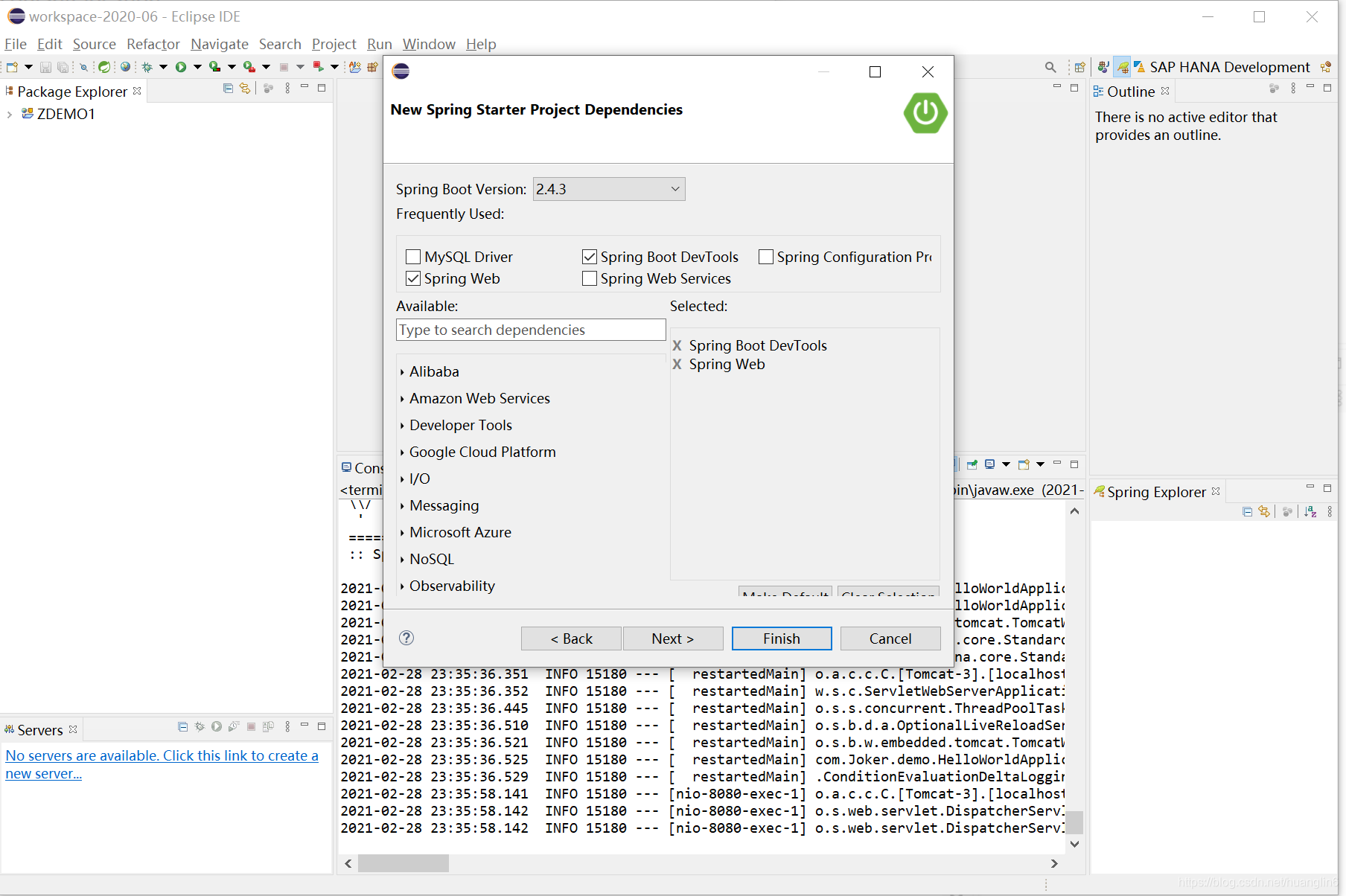Expand the Developer Tools category
This screenshot has width=1346, height=896.
(x=402, y=426)
